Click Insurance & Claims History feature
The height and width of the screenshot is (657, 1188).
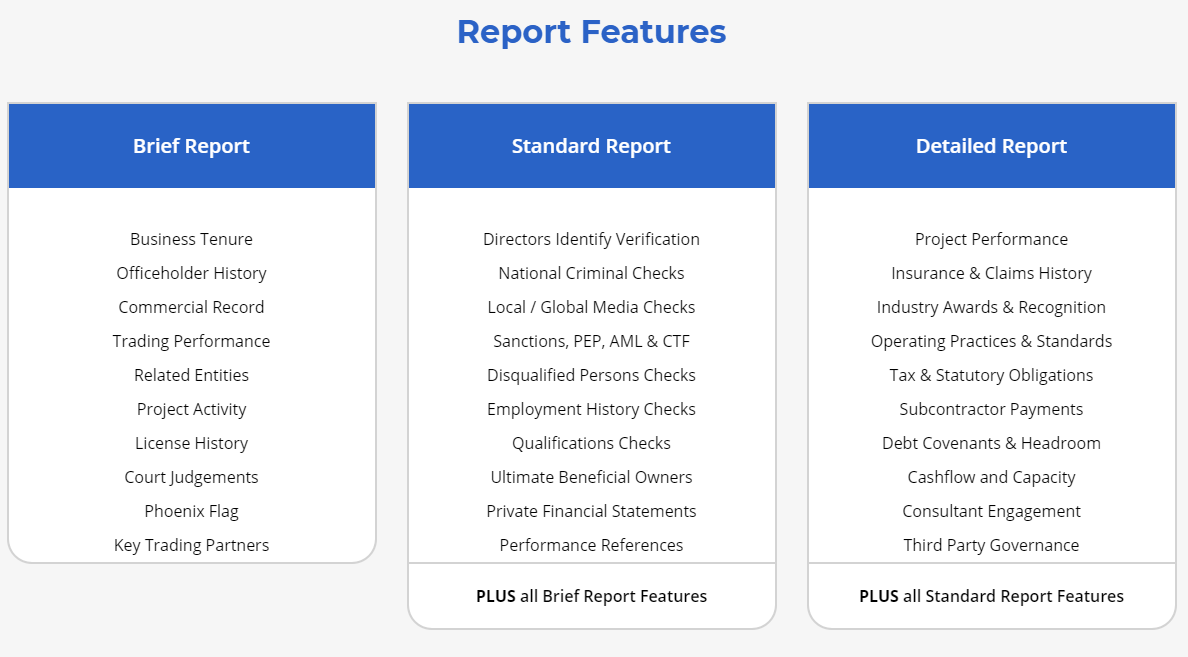pyautogui.click(x=992, y=274)
